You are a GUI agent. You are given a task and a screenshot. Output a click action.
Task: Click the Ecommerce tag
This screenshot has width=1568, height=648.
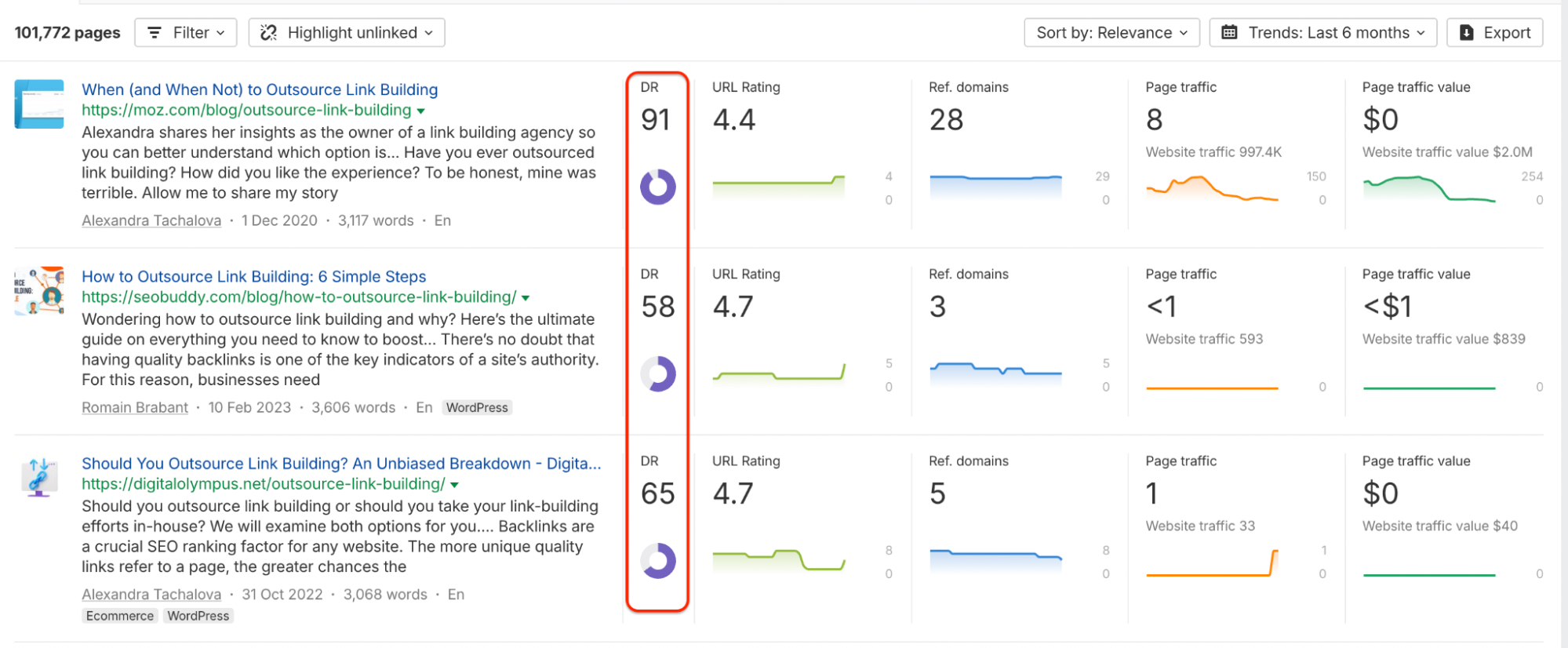(x=120, y=616)
